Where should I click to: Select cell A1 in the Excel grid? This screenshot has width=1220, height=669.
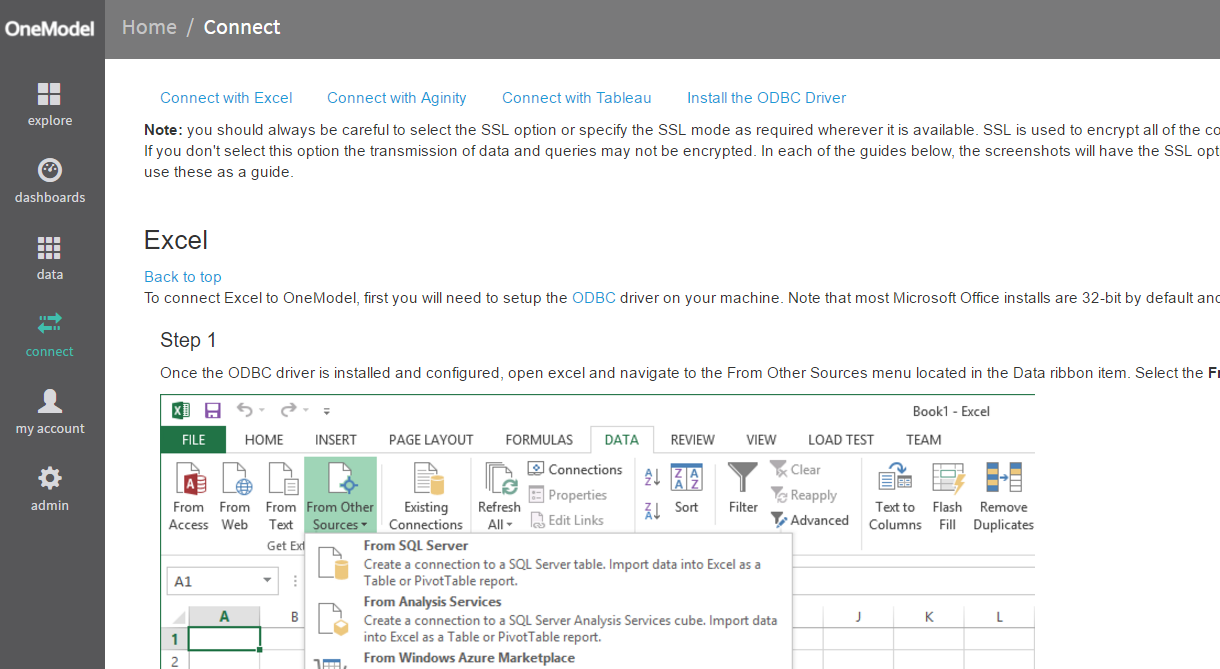coord(225,639)
